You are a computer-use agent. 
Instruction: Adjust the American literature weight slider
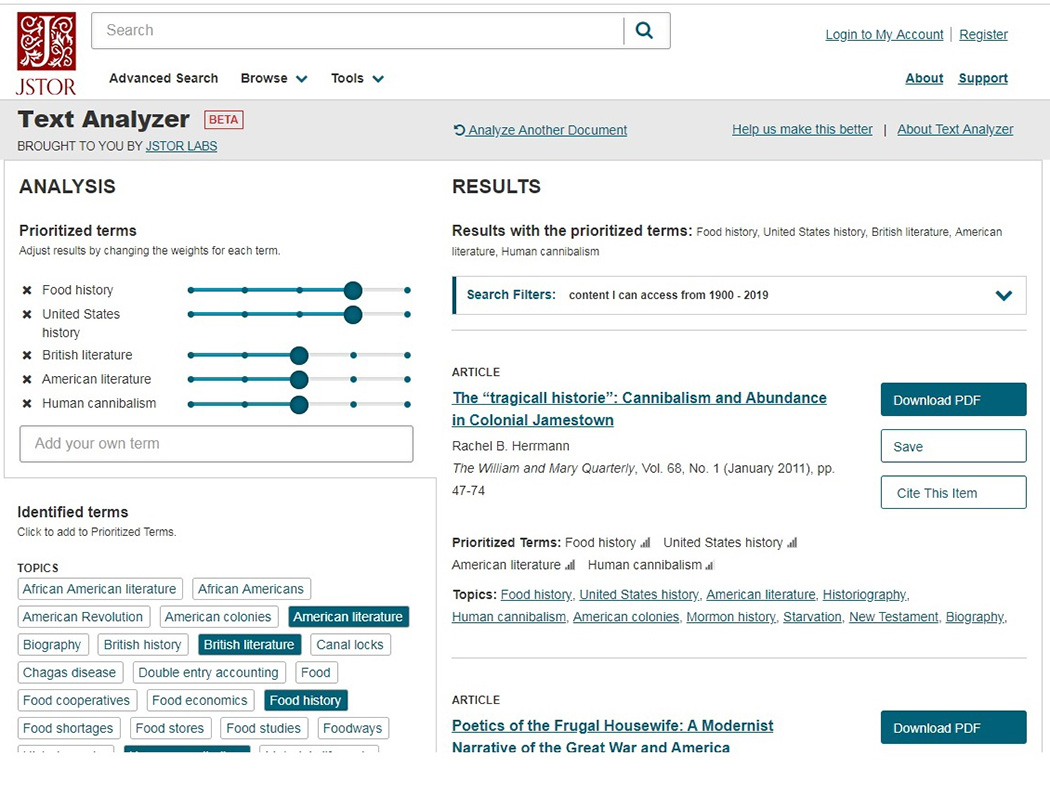299,379
